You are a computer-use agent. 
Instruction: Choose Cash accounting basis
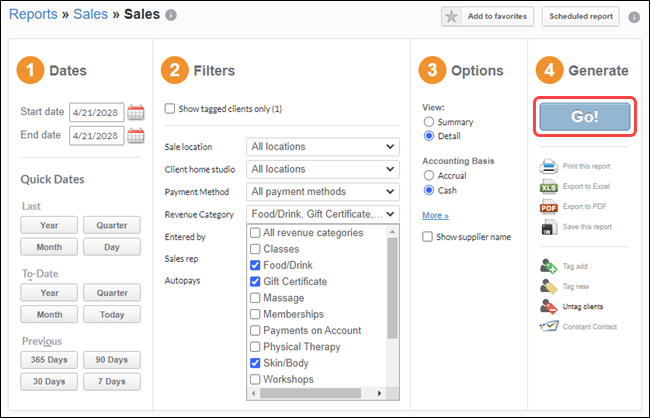(x=429, y=190)
